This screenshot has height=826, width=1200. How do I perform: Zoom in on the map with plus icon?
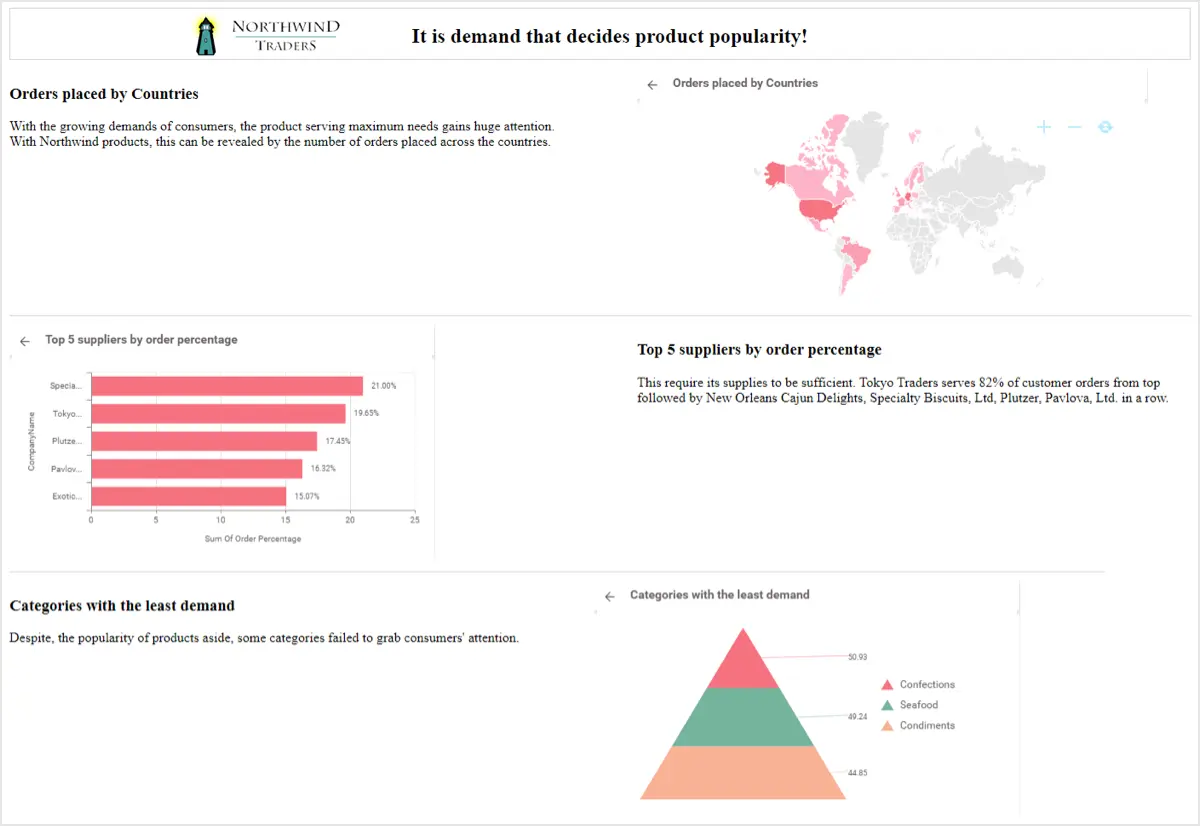point(1044,127)
